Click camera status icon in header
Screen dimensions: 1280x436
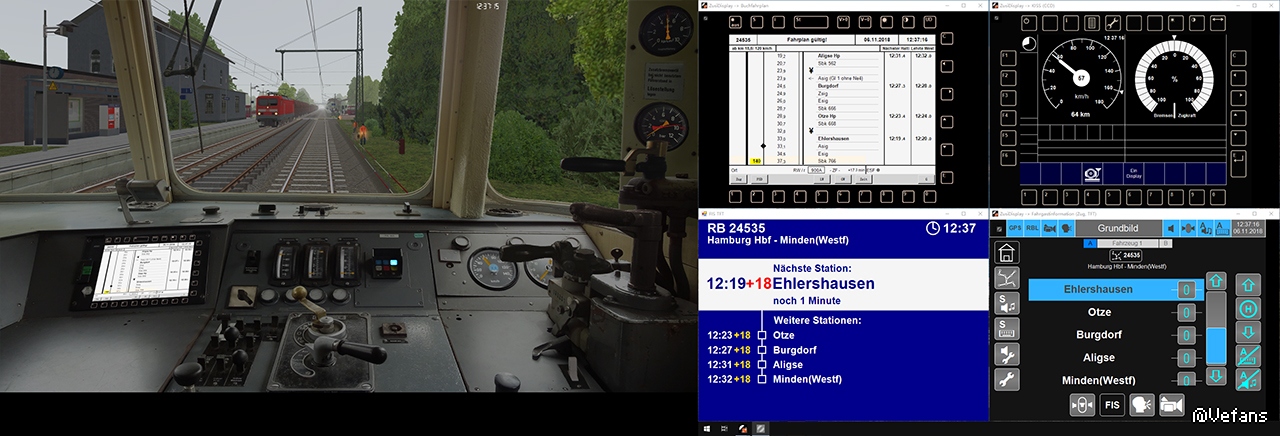[x=1050, y=228]
